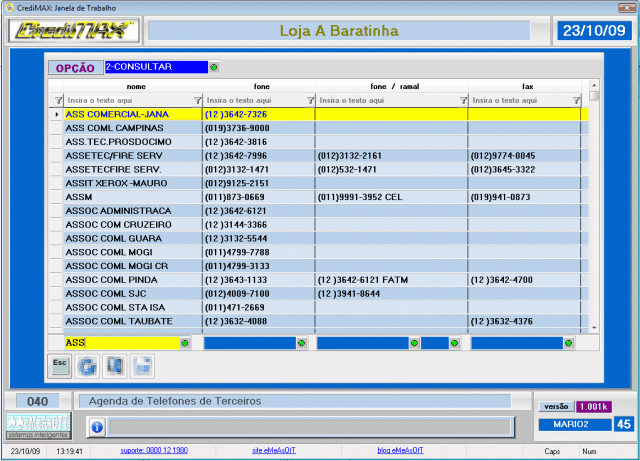Click the refresh icon beside the Esc button

pyautogui.click(x=87, y=365)
